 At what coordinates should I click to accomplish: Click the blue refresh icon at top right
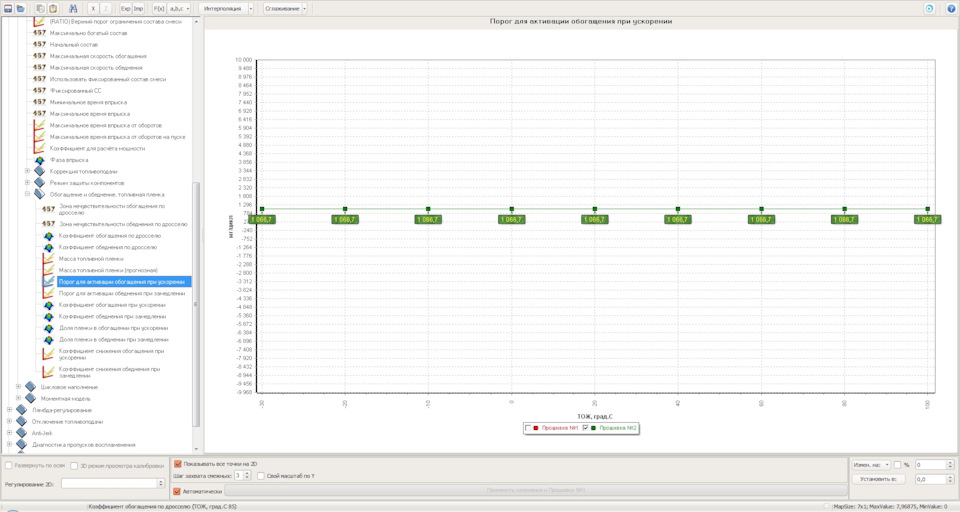coord(929,9)
